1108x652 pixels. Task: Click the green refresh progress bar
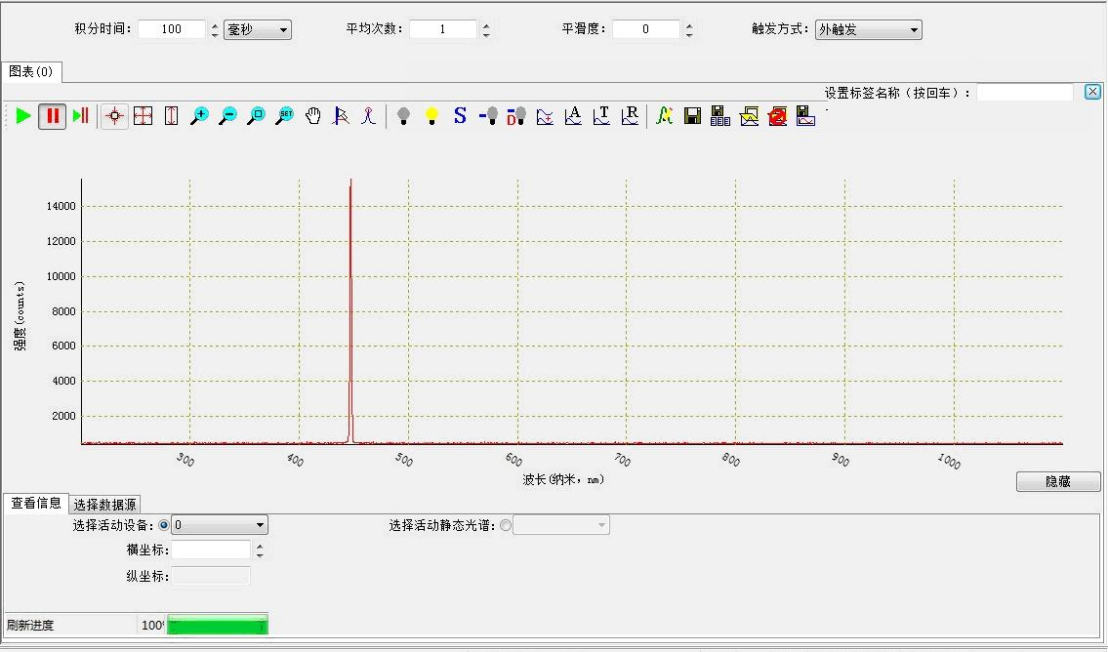pos(217,625)
